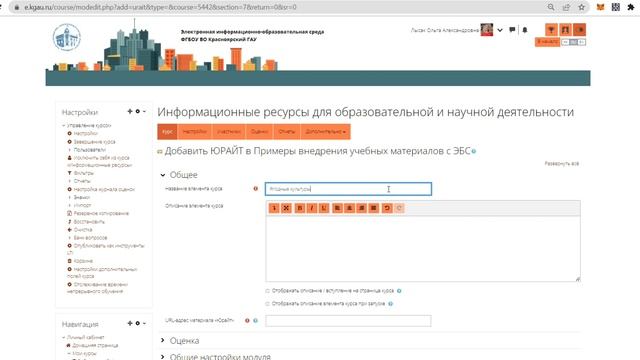Open the MetaMask fox extension
This screenshot has width=640, height=360.
pos(600,7)
